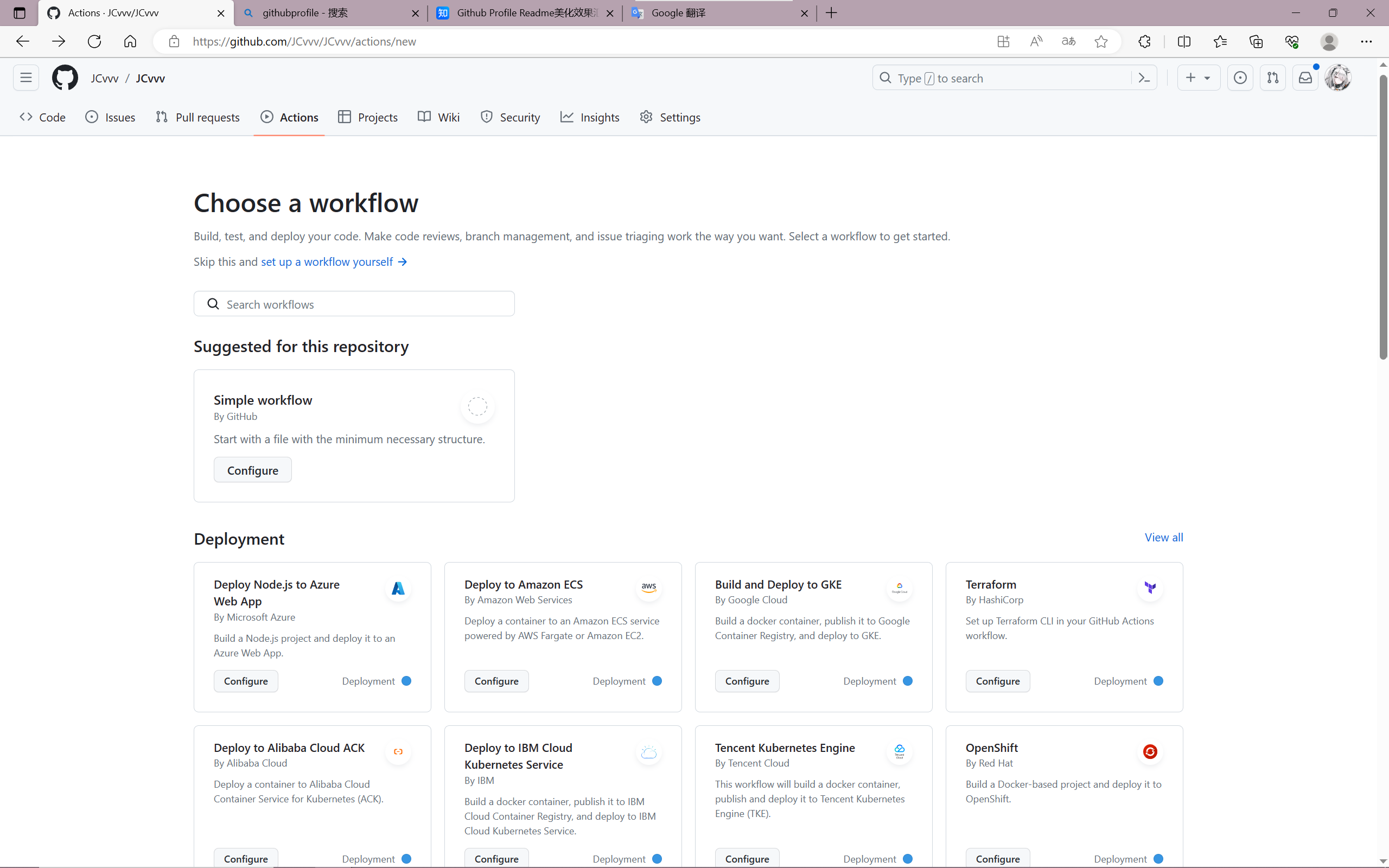Click View all deployment workflows
Image resolution: width=1389 pixels, height=868 pixels.
point(1164,537)
